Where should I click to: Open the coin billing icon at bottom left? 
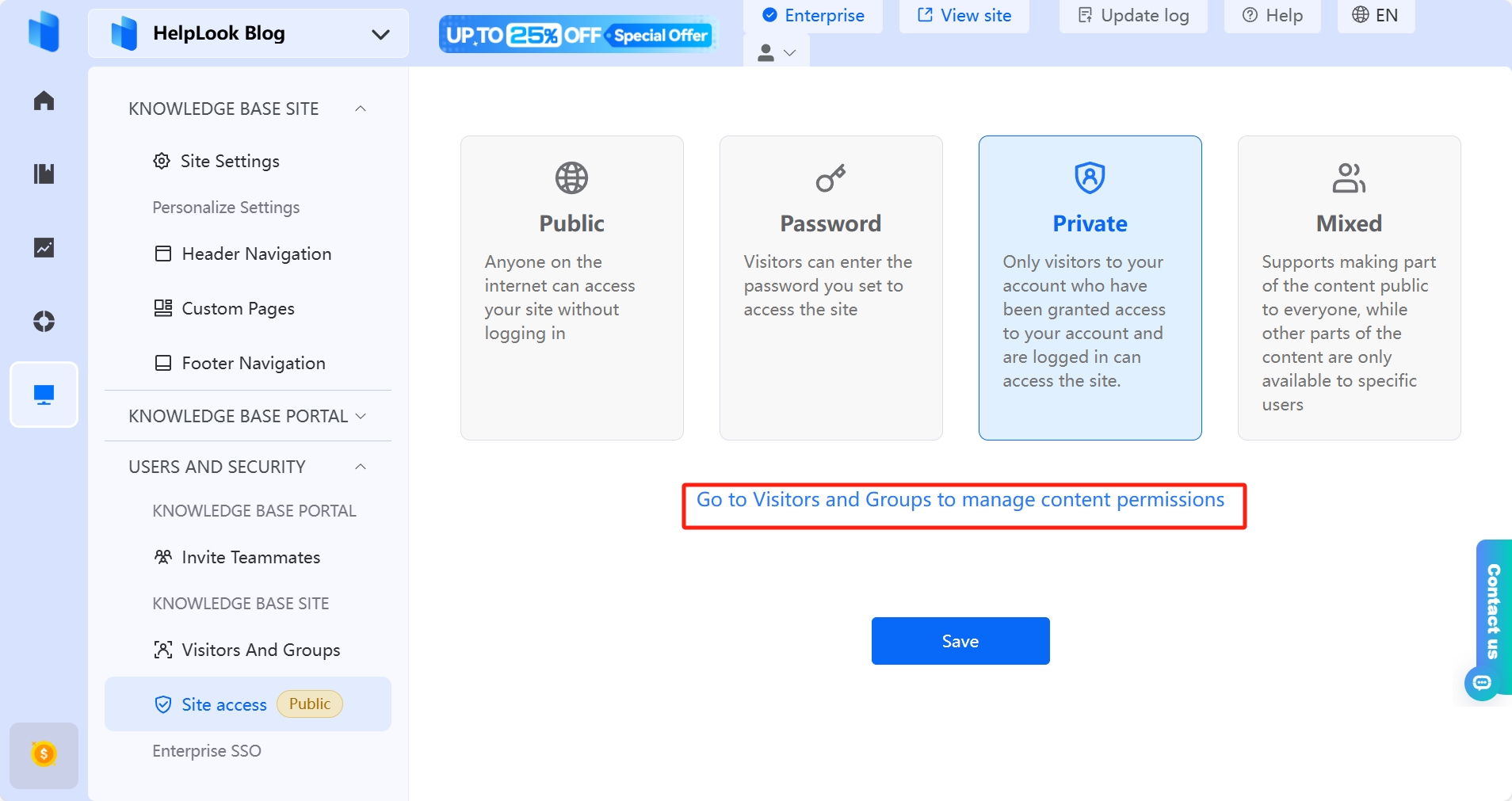44,755
